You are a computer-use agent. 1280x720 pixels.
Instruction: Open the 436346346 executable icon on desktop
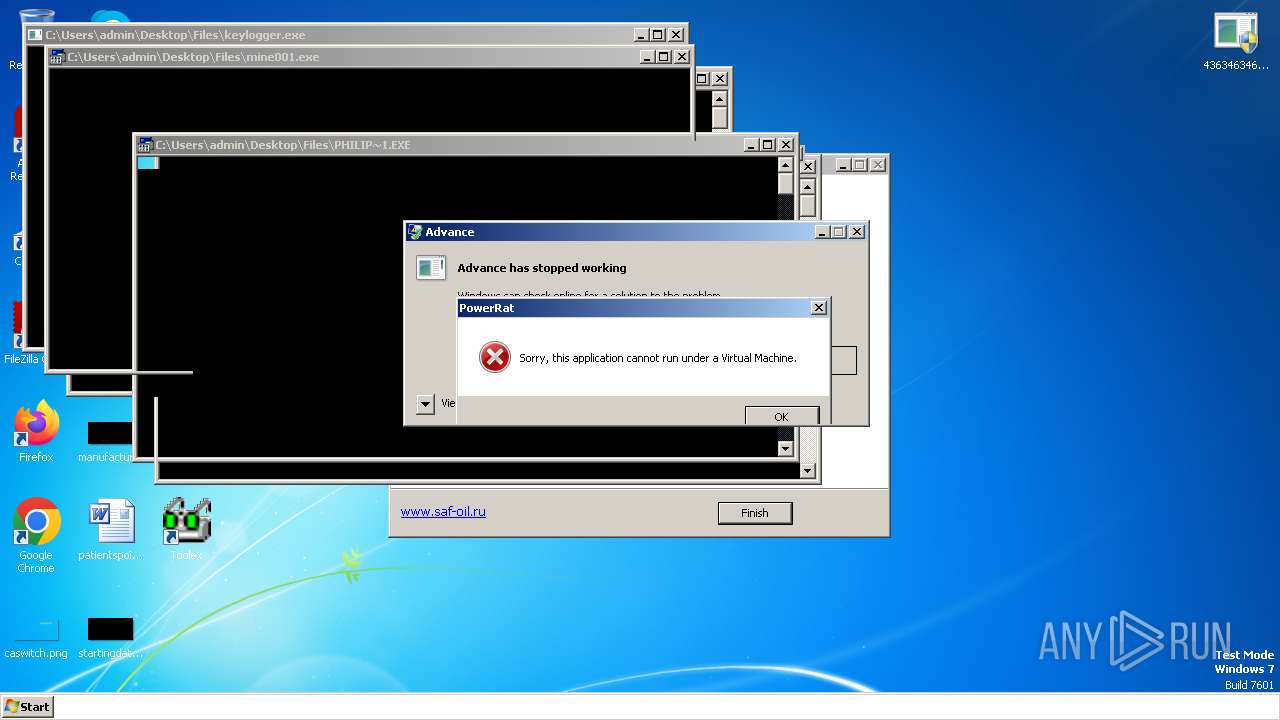(x=1236, y=40)
